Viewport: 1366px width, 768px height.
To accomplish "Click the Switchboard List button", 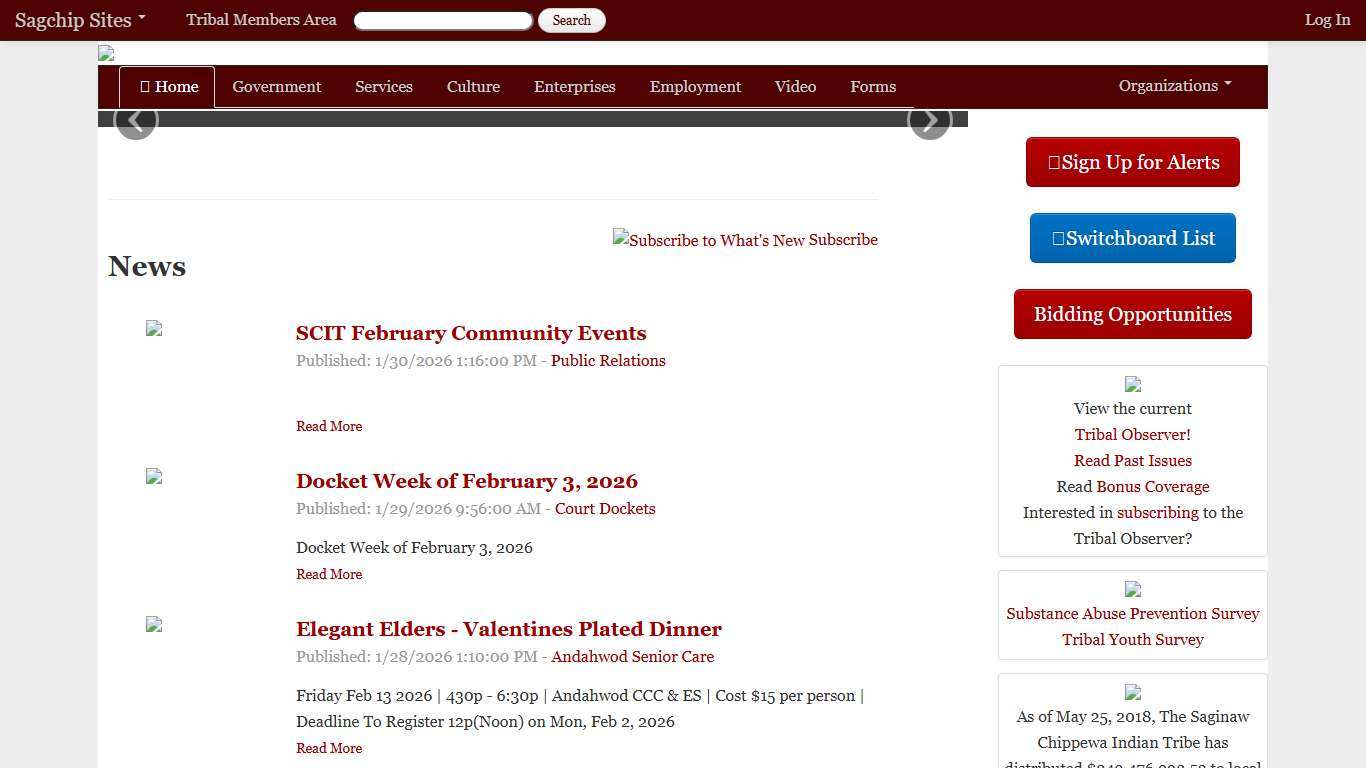I will [x=1132, y=238].
